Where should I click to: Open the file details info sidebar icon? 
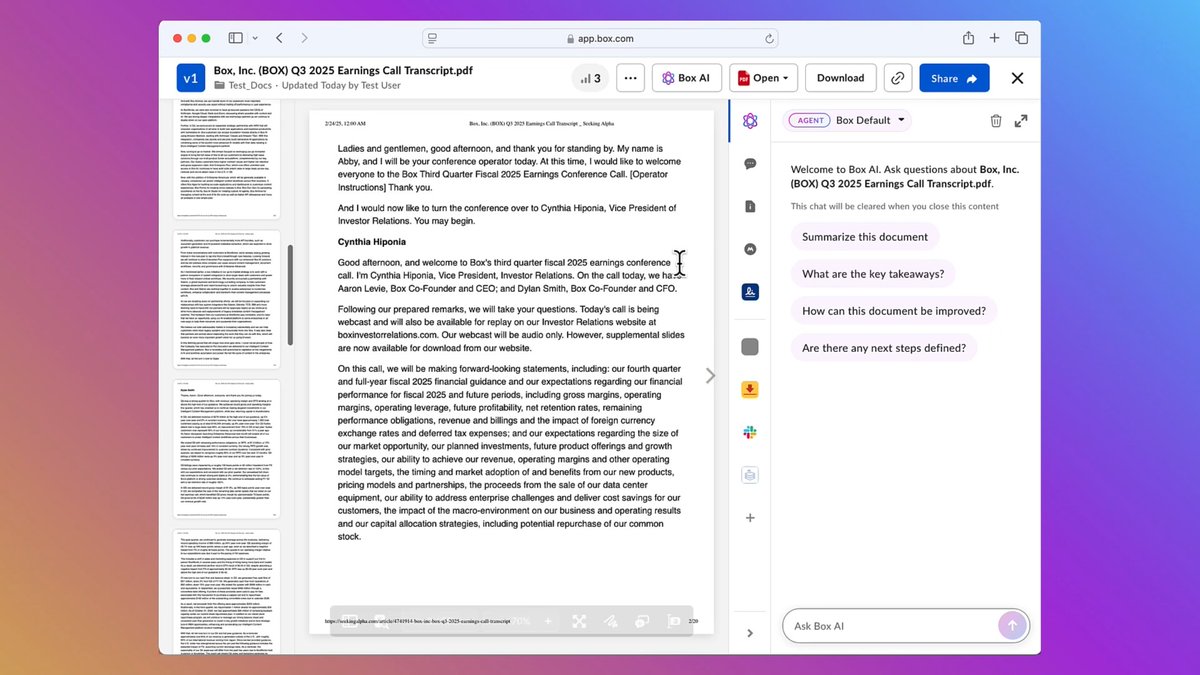[750, 206]
